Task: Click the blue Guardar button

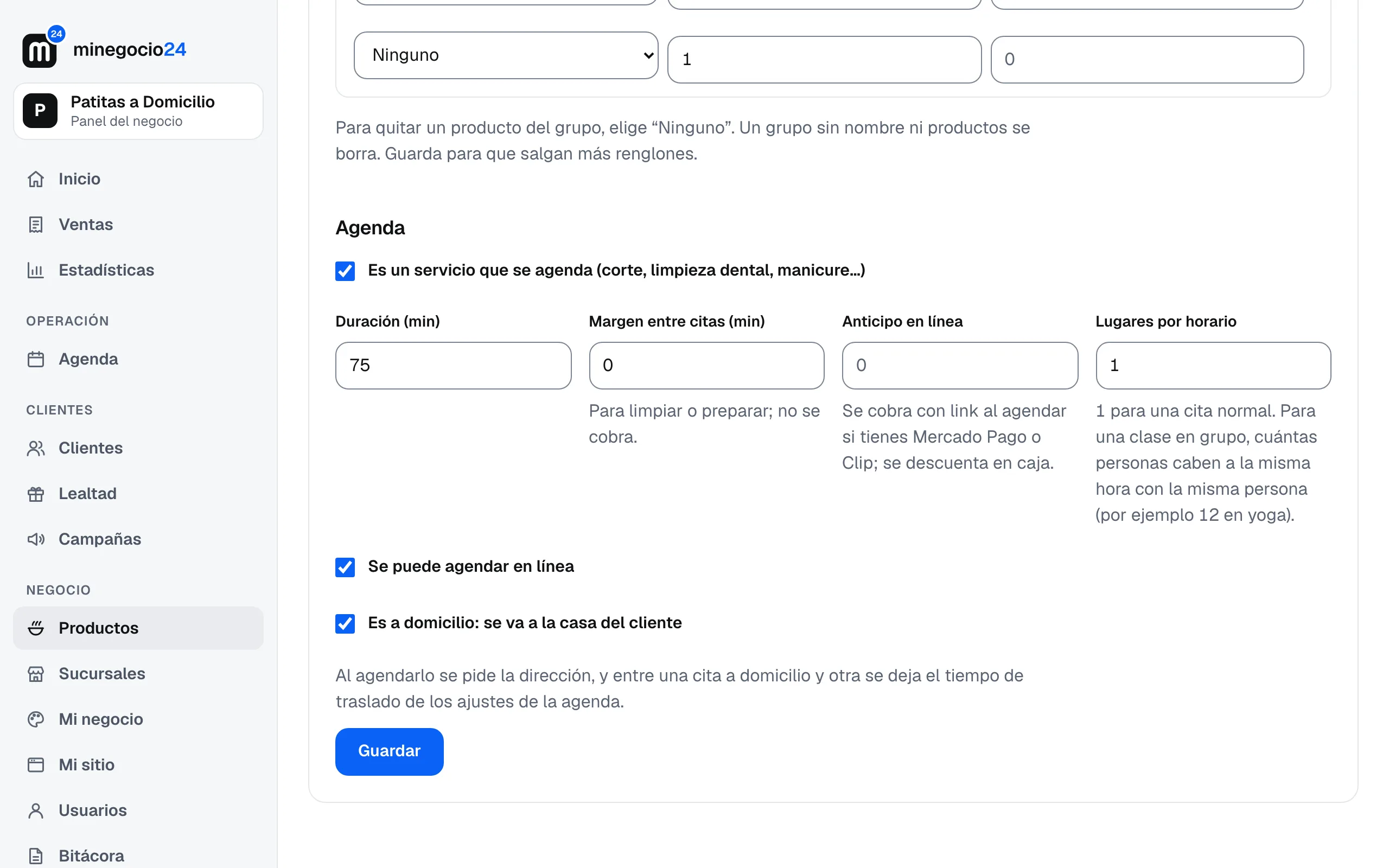Action: (x=389, y=751)
